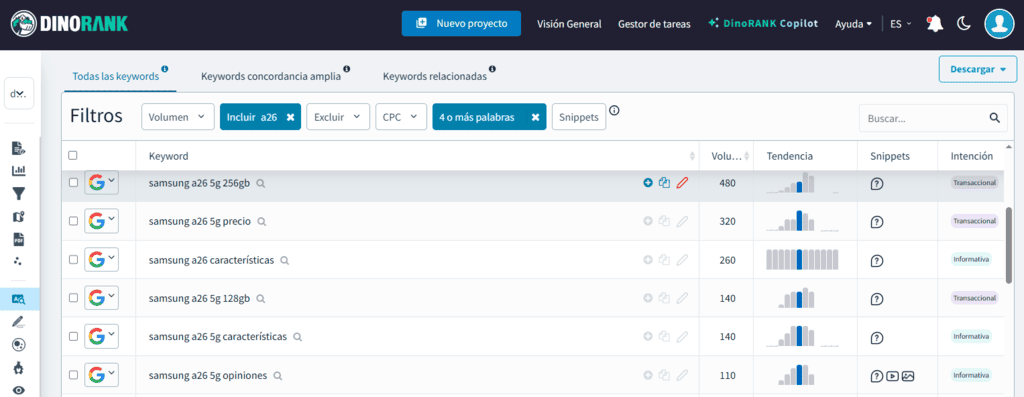
Task: Search magnifier next to samsung a26 5g opiniones
Action: (278, 376)
